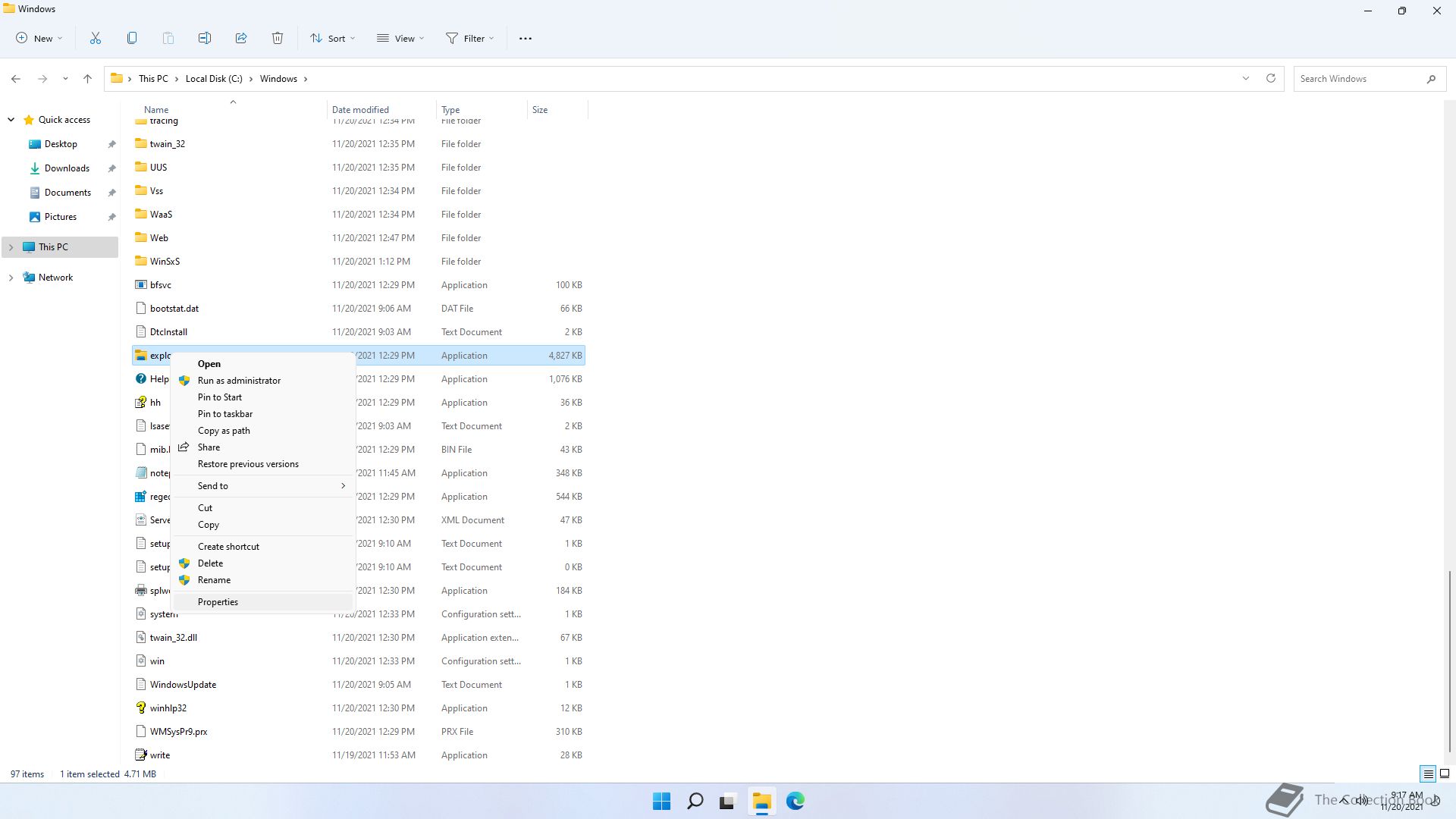Open the Windows Start menu
This screenshot has width=1456, height=819.
pyautogui.click(x=661, y=801)
